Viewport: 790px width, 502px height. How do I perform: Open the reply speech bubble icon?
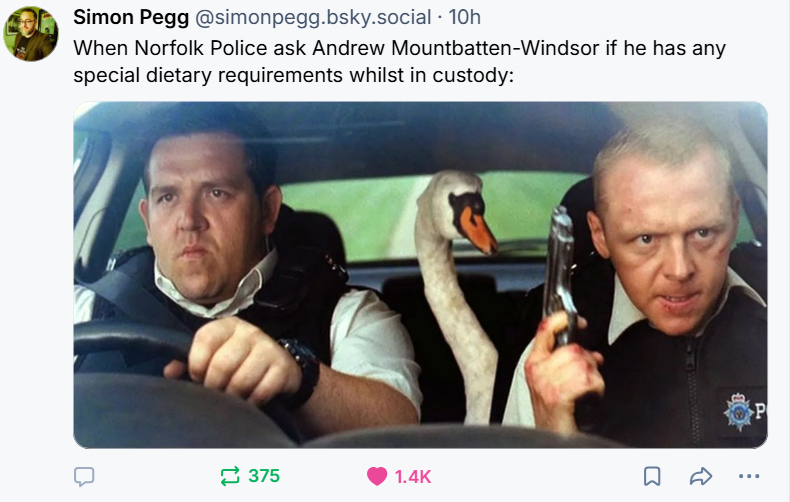(84, 476)
